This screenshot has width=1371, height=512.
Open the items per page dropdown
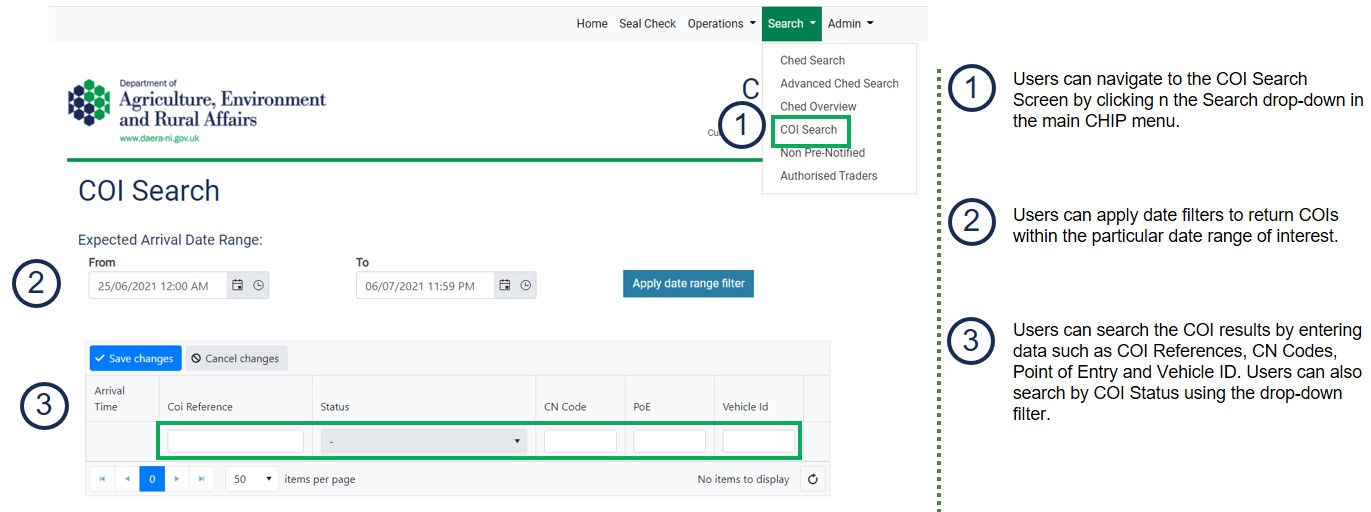coord(252,480)
